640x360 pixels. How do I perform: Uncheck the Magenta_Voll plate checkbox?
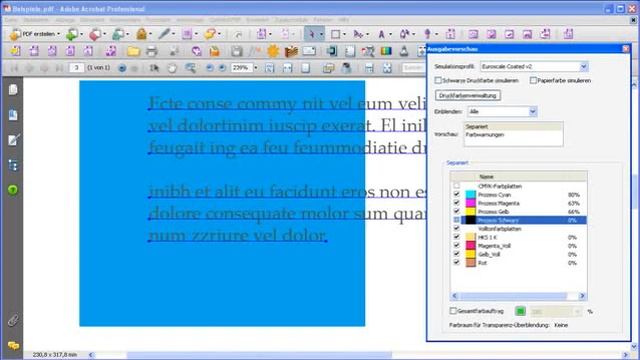457,246
